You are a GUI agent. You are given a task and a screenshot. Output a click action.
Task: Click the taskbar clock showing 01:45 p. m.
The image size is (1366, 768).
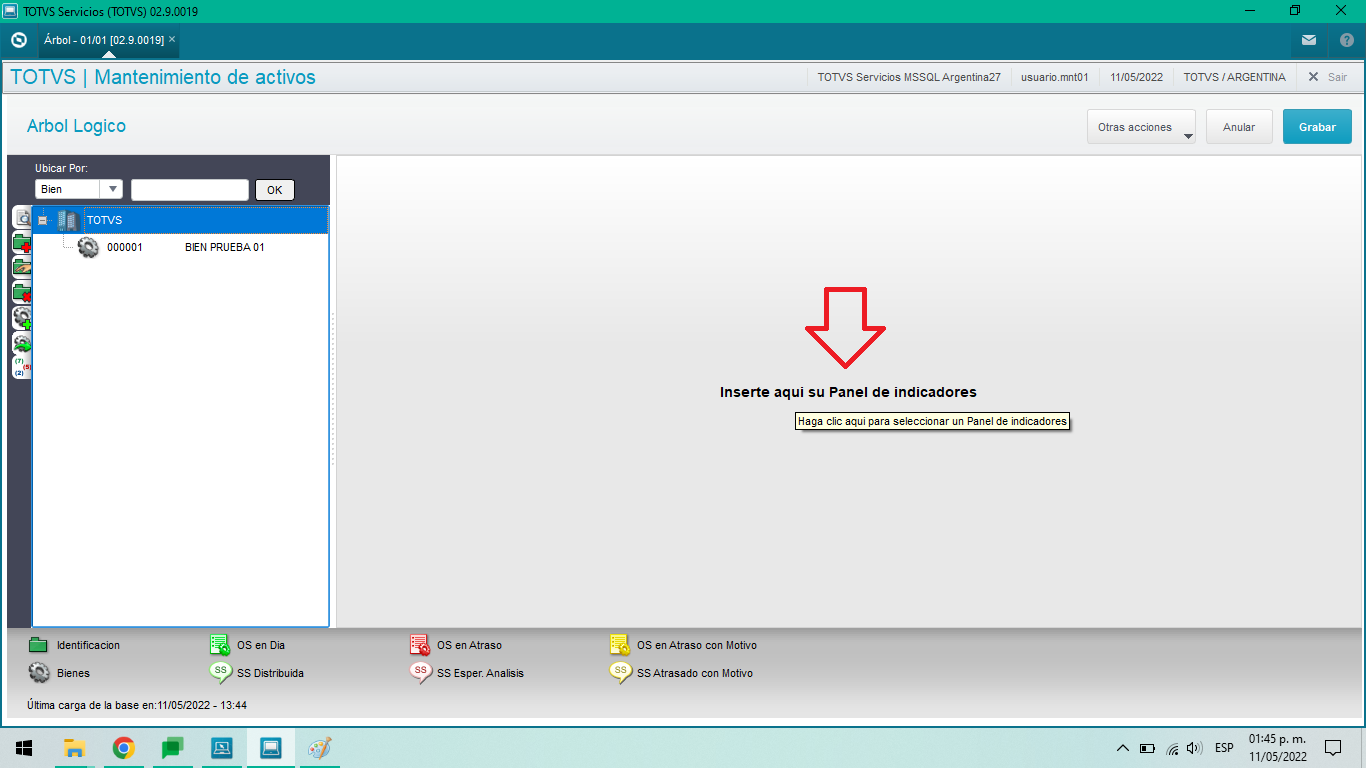click(1278, 748)
